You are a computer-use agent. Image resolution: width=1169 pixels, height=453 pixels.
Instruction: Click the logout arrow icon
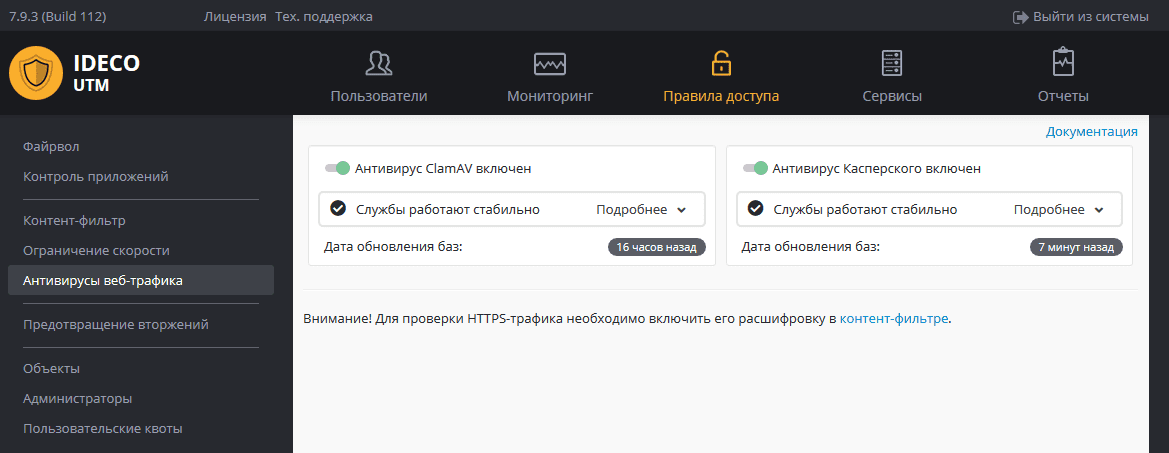(1020, 17)
